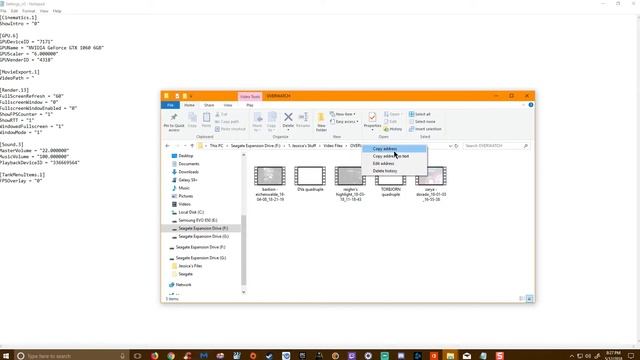The width and height of the screenshot is (640, 360).
Task: Open Notepad's Edit menu
Action: pyautogui.click(x=14, y=11)
